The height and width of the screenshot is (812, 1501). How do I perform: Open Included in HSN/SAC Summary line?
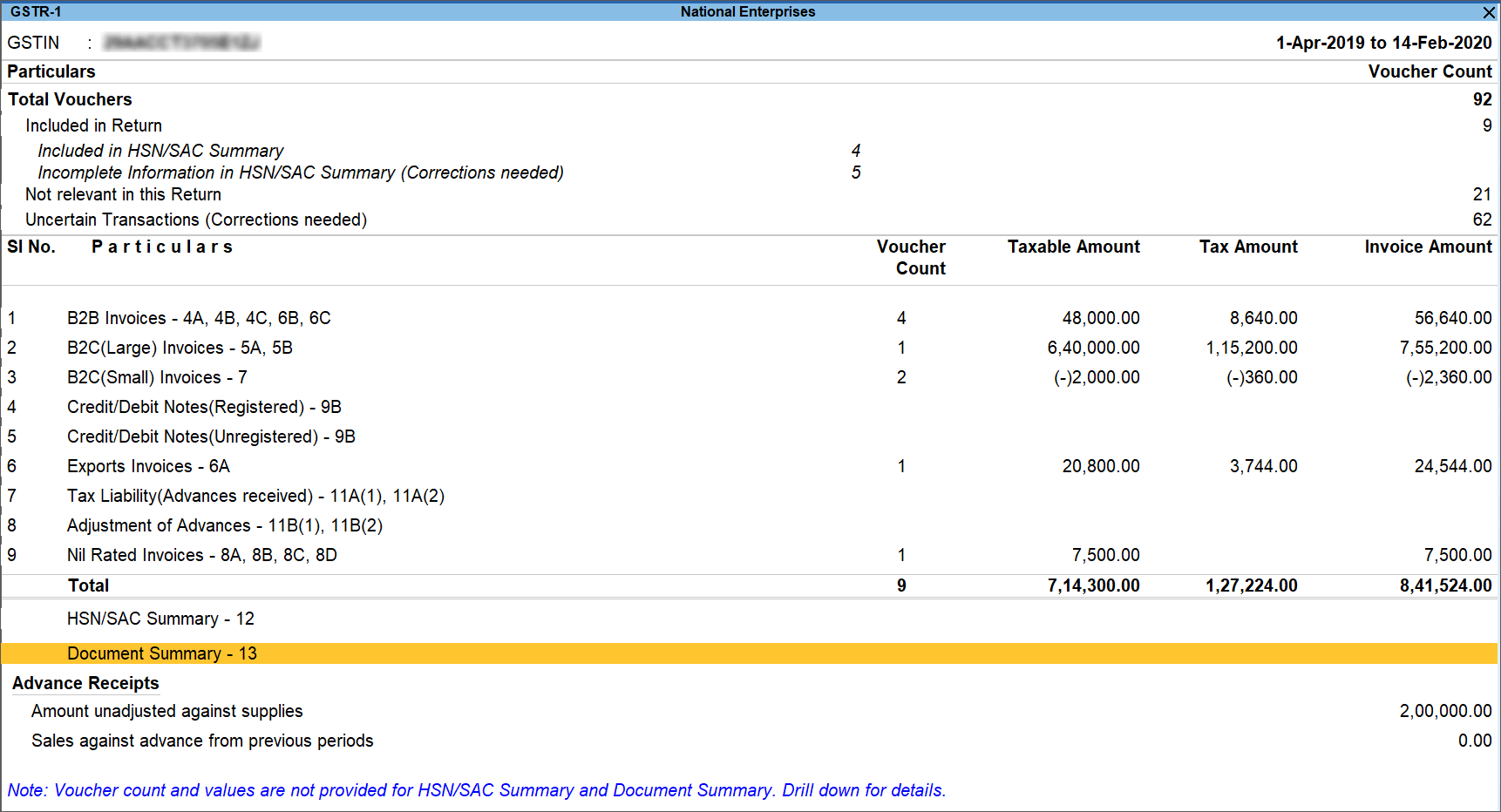click(160, 151)
